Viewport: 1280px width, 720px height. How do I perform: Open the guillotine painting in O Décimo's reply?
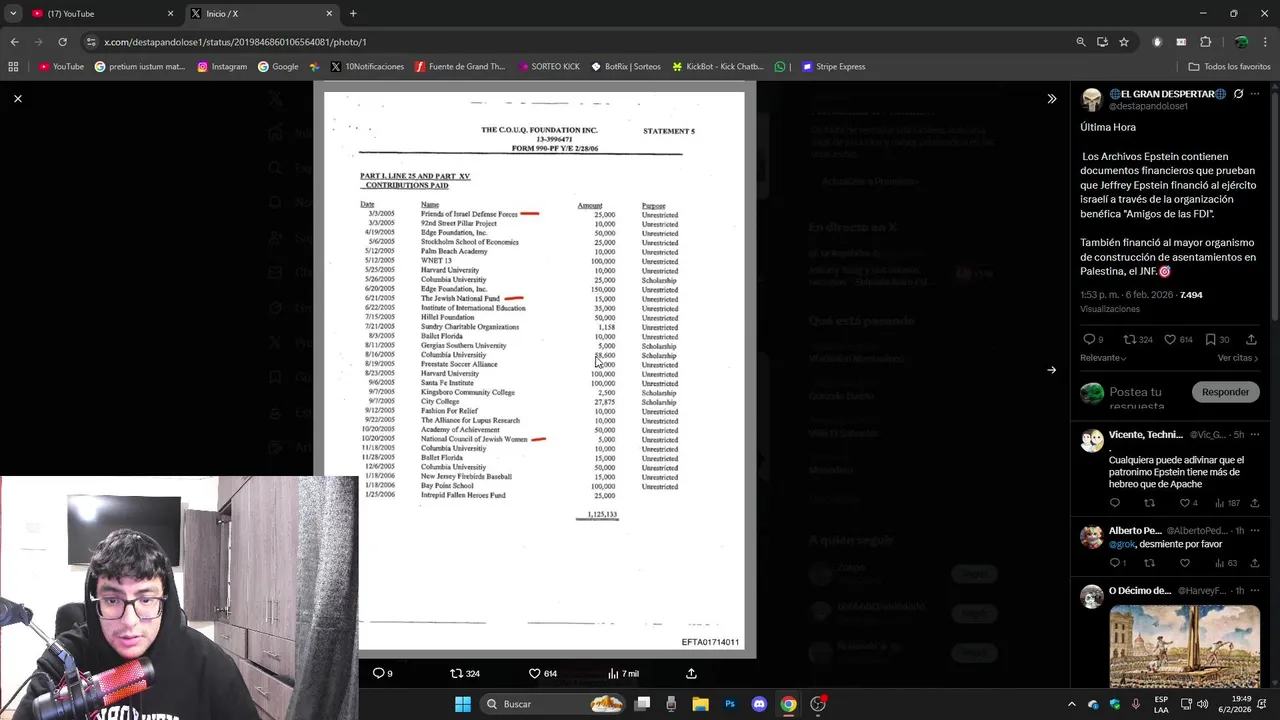click(1184, 647)
